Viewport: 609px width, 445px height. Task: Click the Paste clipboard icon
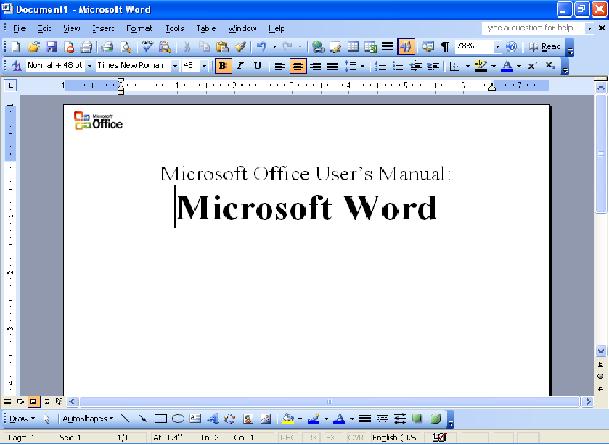223,47
